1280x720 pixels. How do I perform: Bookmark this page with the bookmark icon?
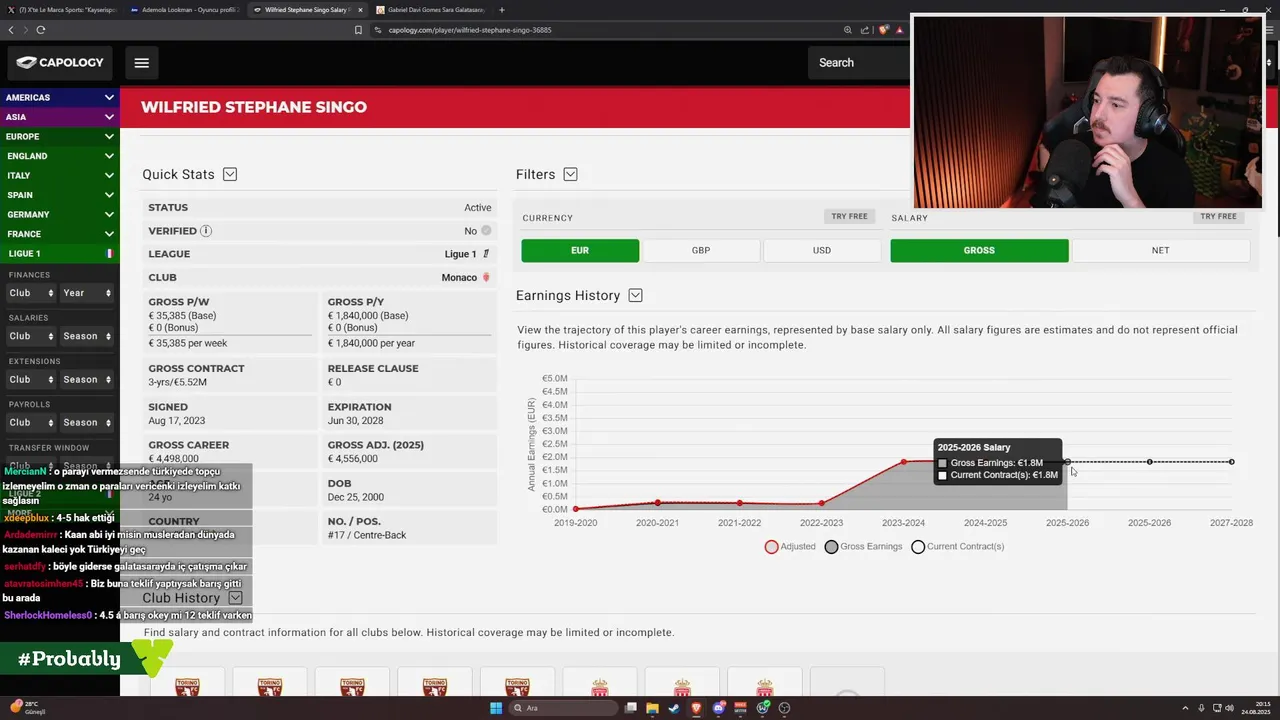pos(358,30)
